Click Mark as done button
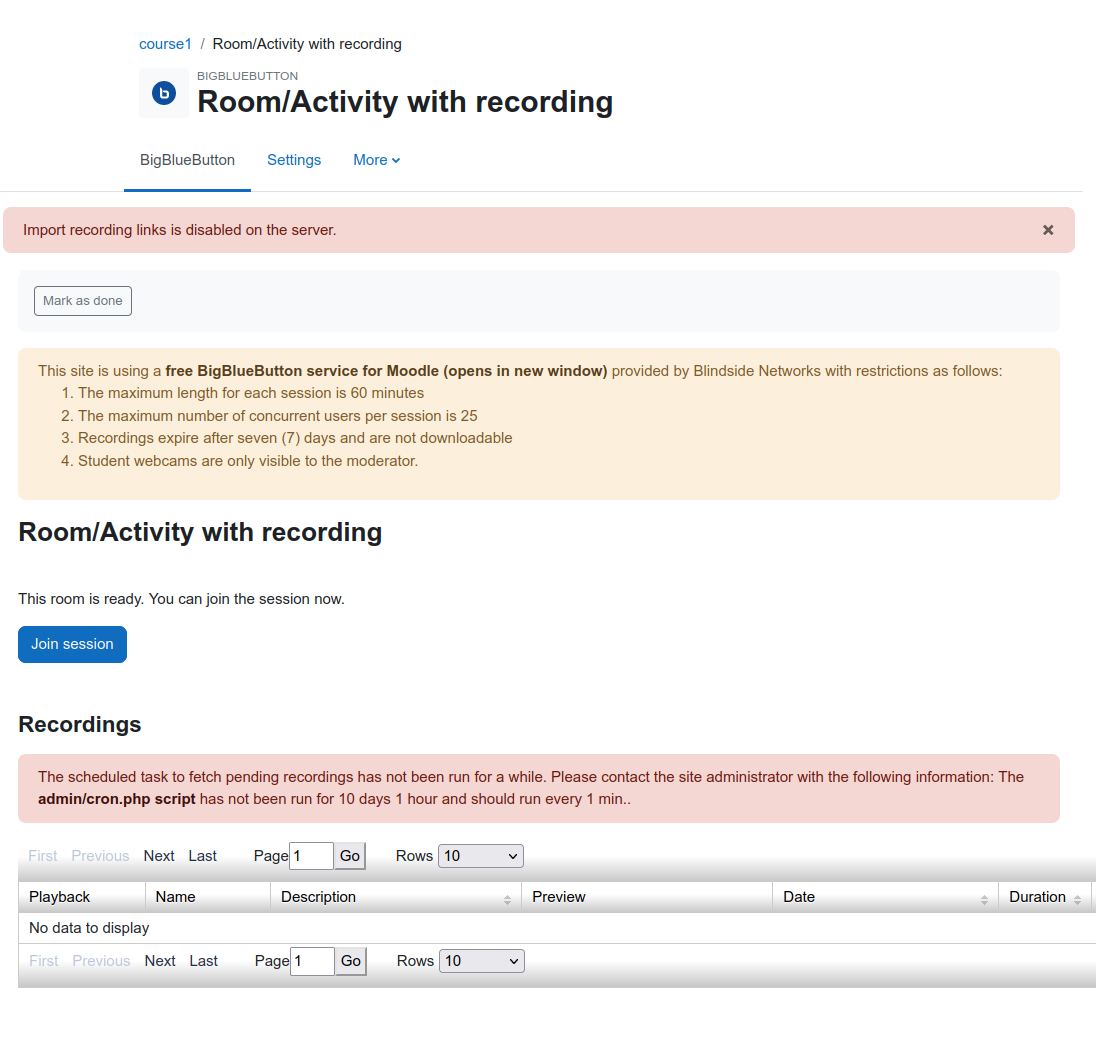Viewport: 1096px width, 1049px height. pyautogui.click(x=82, y=301)
